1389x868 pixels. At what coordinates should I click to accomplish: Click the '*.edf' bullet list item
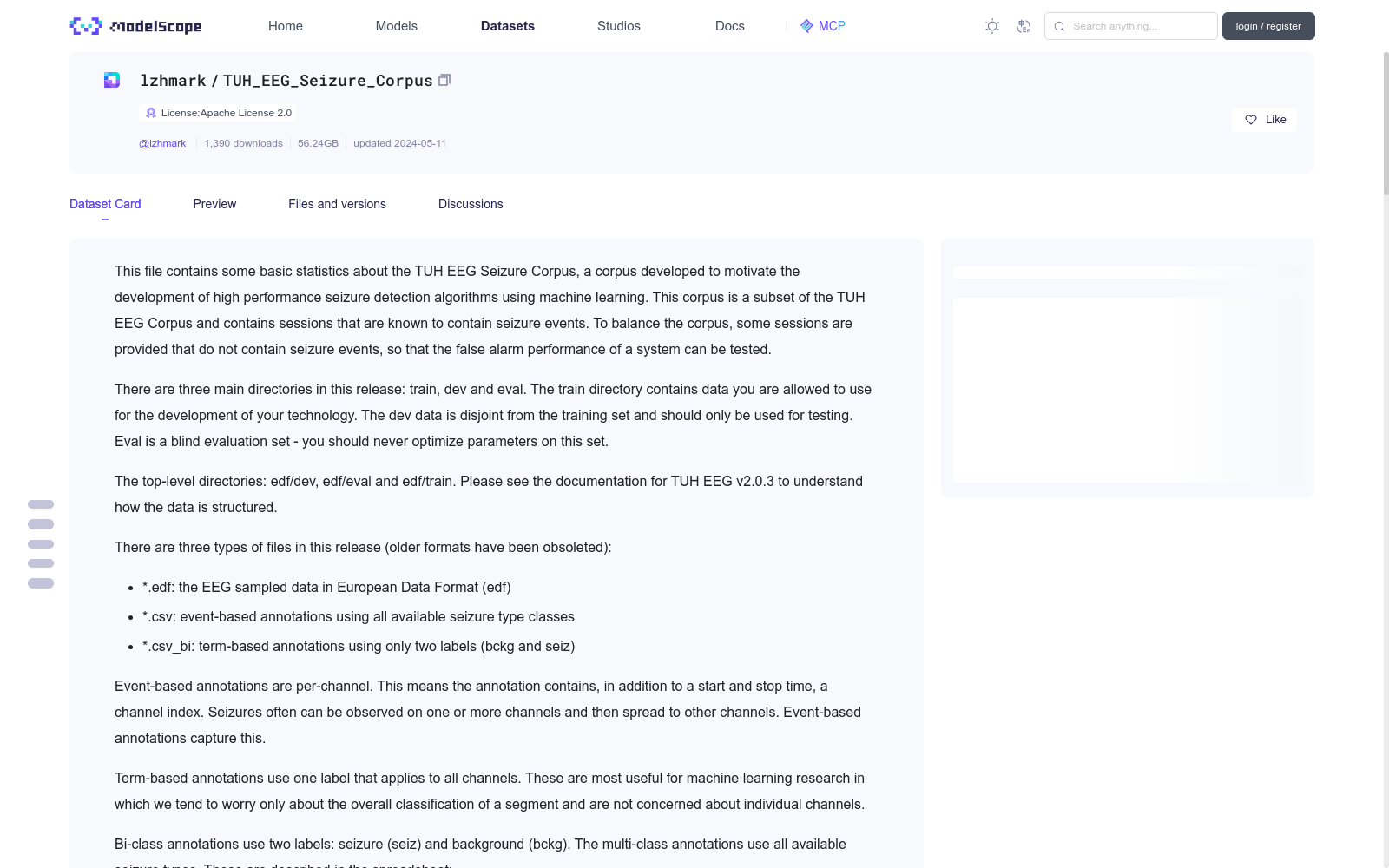coord(326,587)
